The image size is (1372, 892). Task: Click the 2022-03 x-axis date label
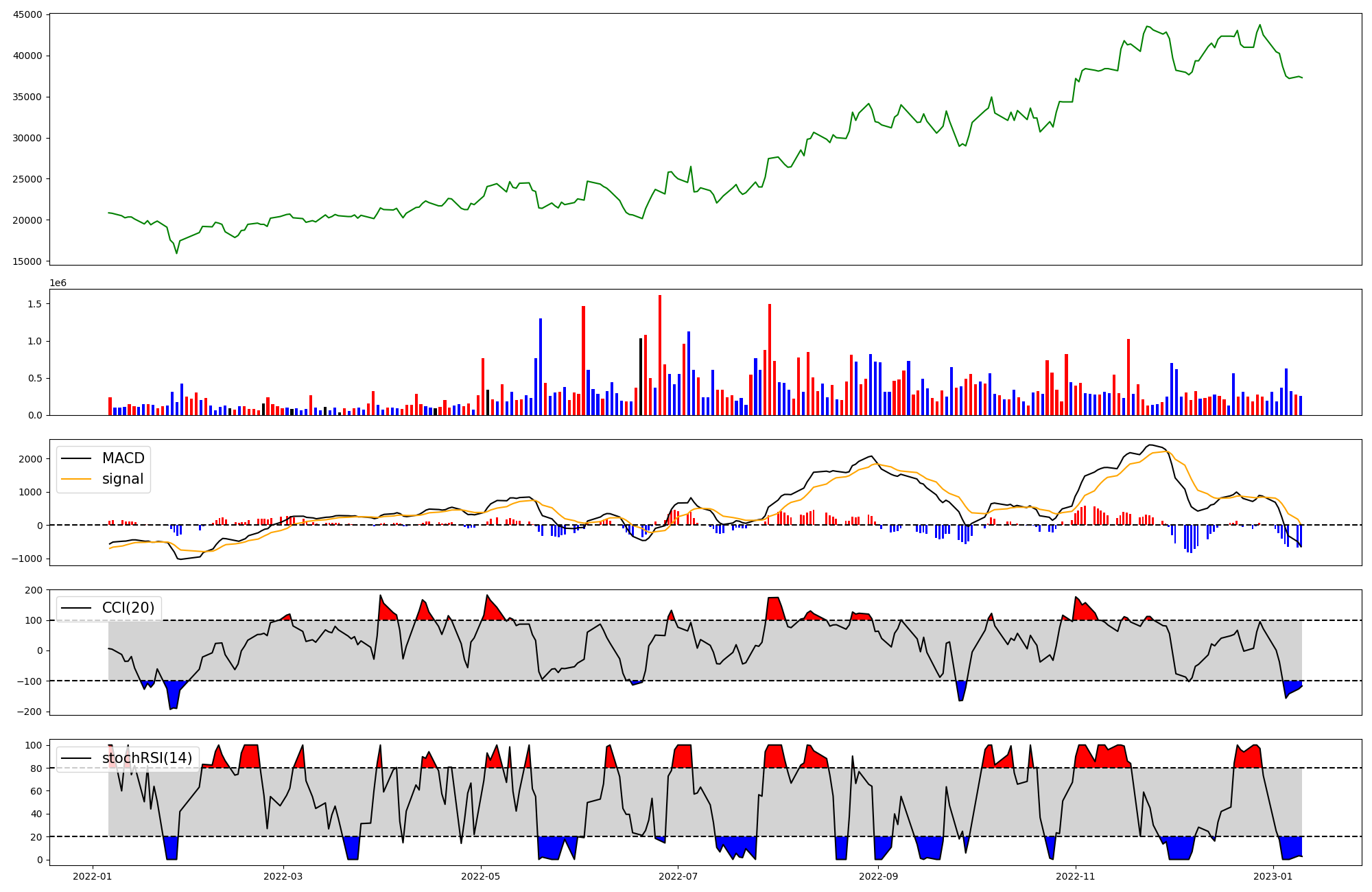point(283,876)
